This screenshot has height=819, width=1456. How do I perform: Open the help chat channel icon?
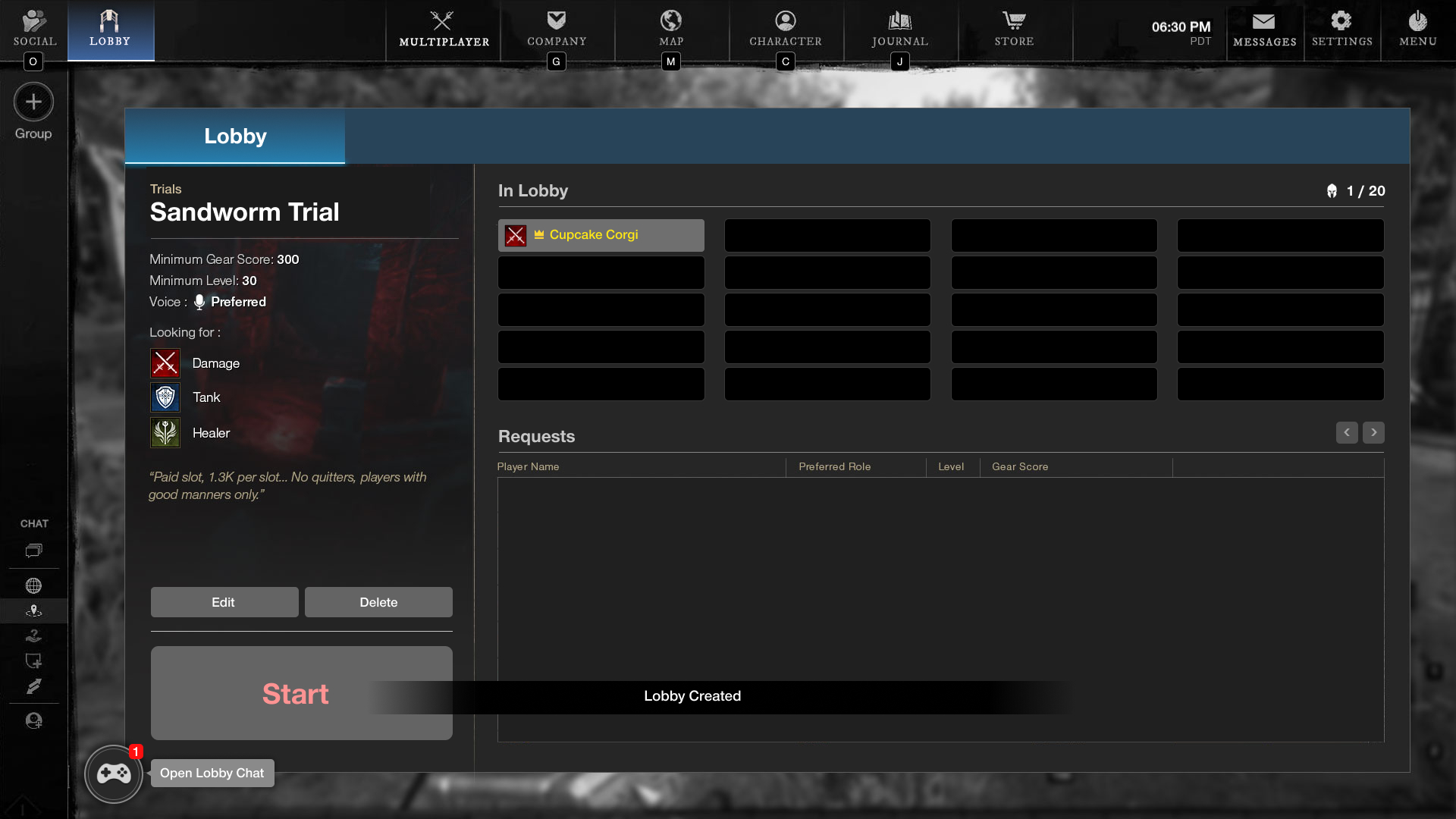[x=33, y=636]
